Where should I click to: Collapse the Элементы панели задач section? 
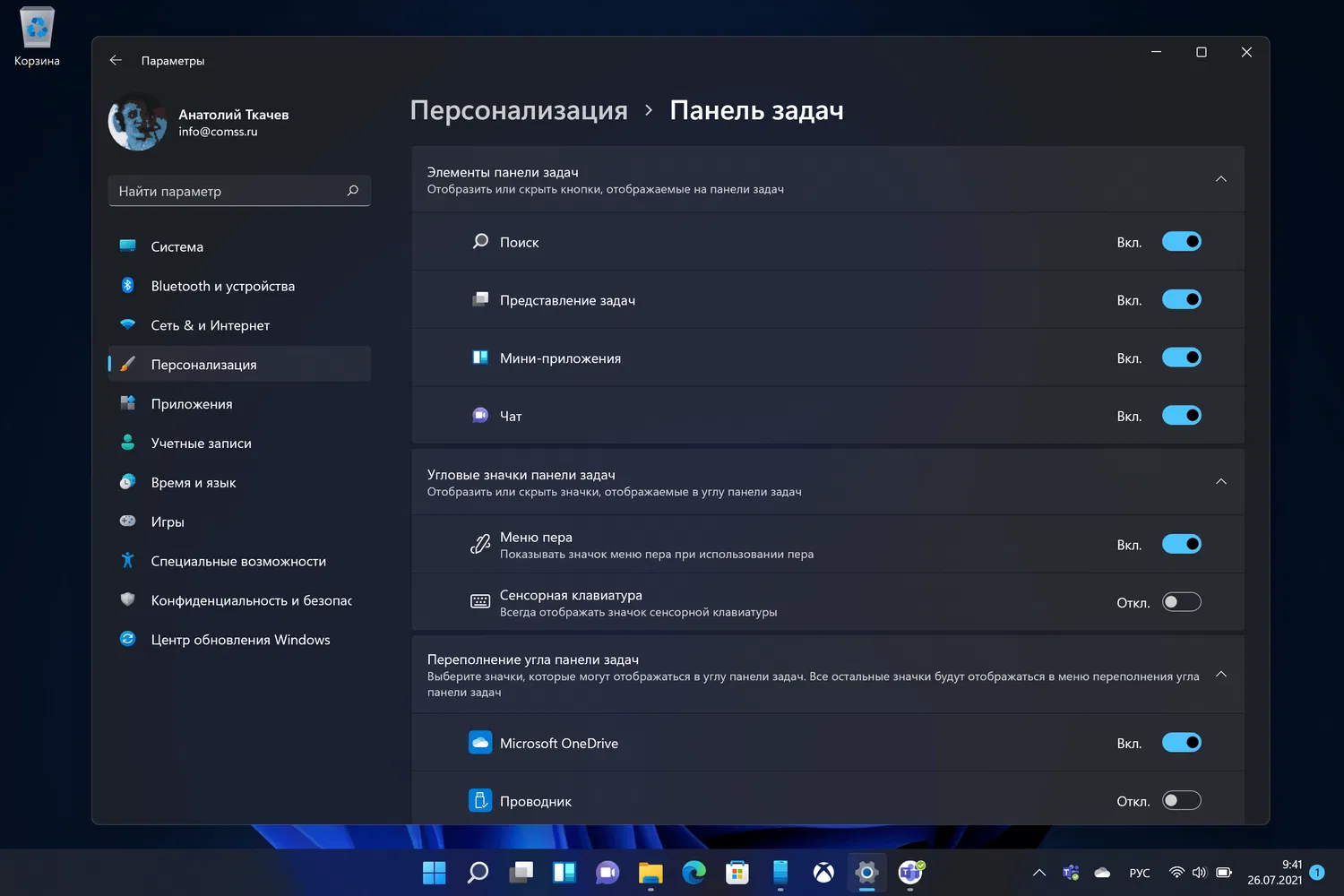point(1220,179)
